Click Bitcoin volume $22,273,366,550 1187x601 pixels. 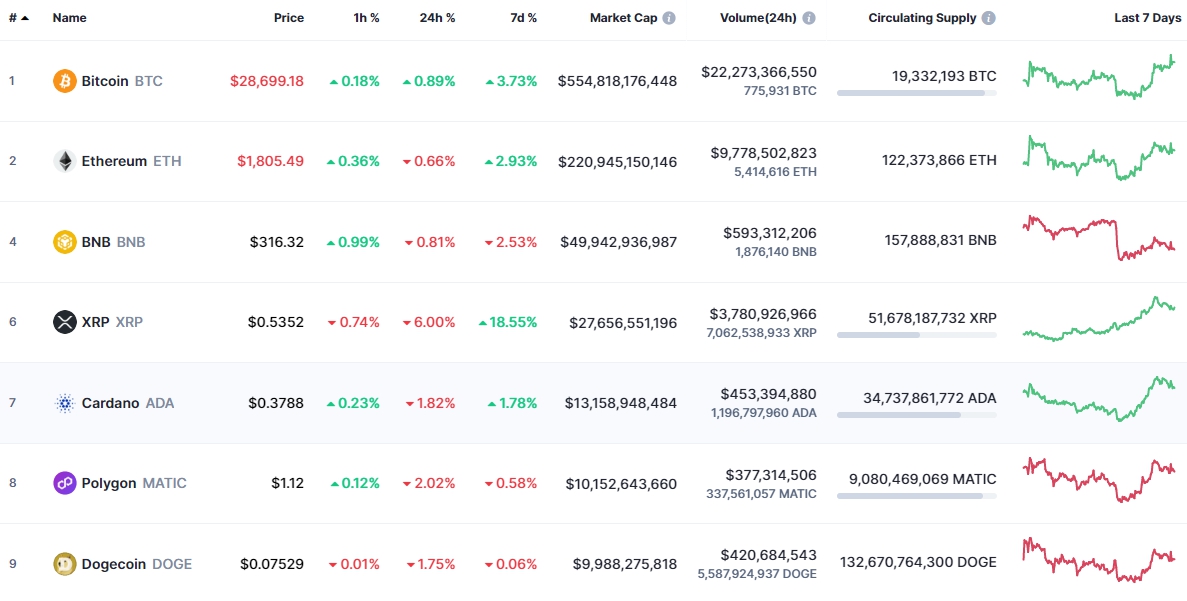tap(759, 73)
